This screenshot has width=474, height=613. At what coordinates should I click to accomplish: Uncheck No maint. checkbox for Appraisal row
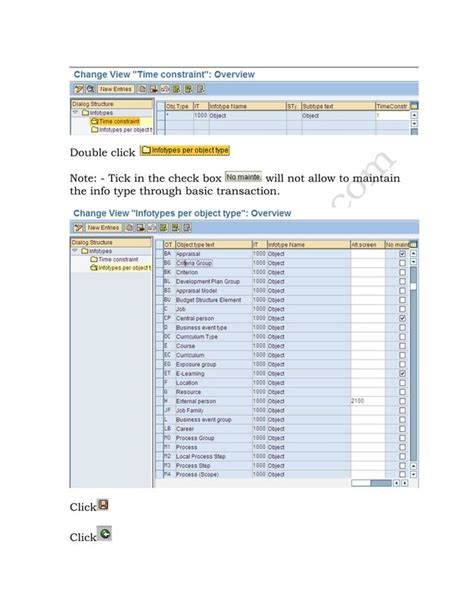click(402, 254)
